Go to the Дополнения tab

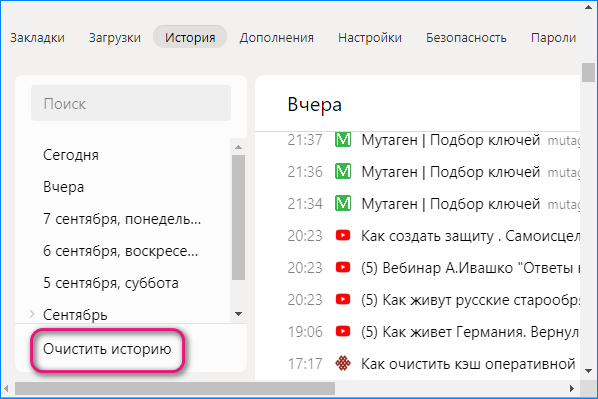[x=276, y=38]
